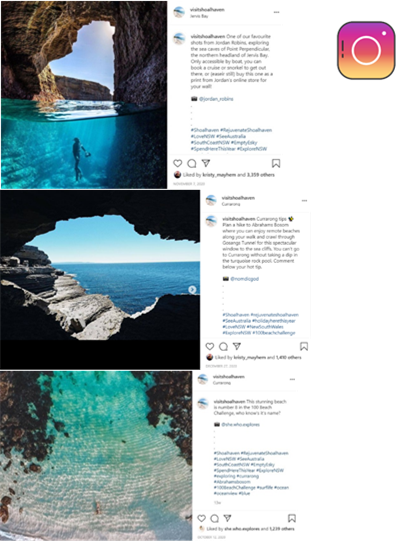Like the turquoise beach aerial post
Viewport: 417px width, 541px height.
(x=201, y=518)
